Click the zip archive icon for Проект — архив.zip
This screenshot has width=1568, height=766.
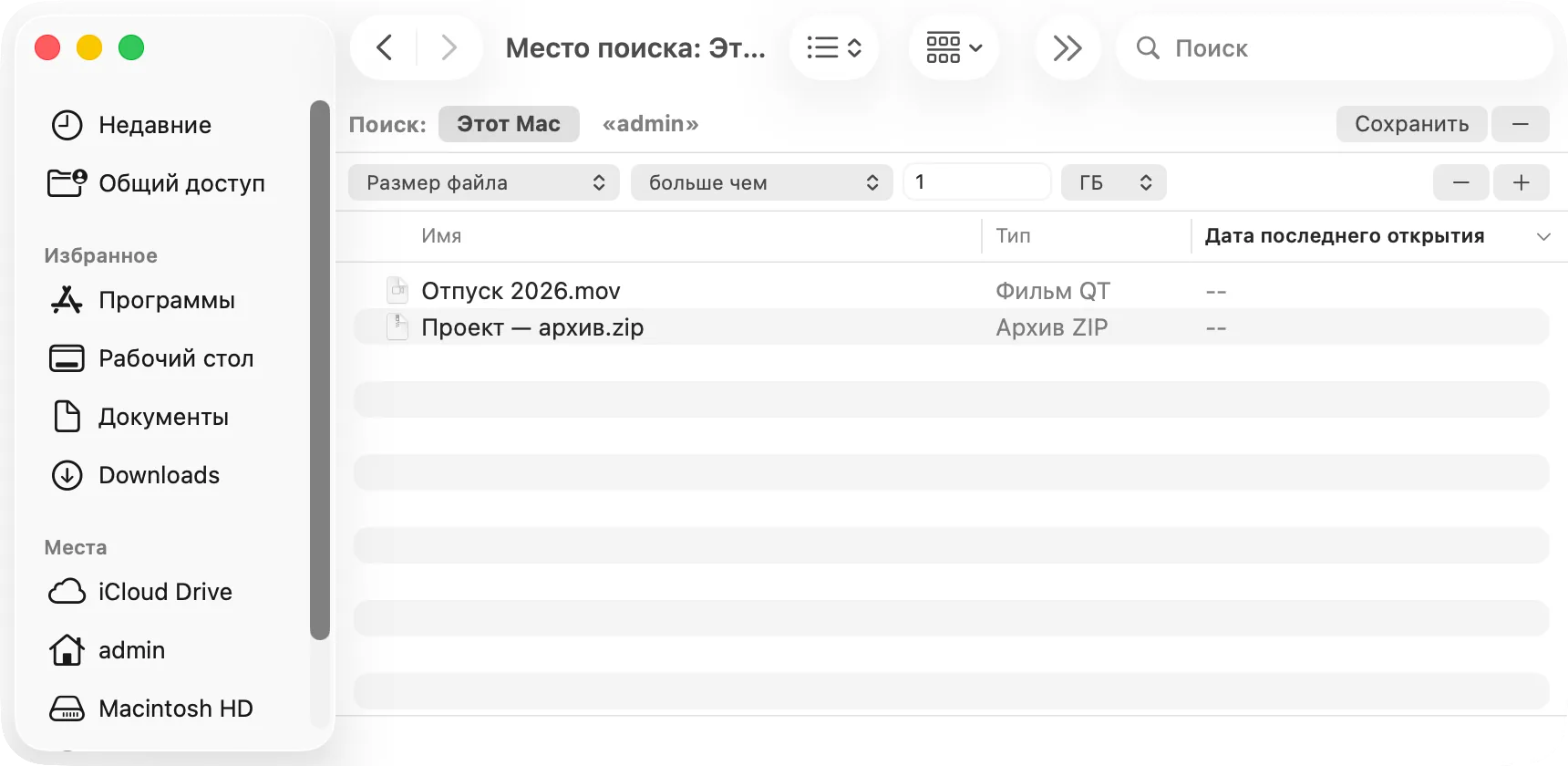(397, 326)
